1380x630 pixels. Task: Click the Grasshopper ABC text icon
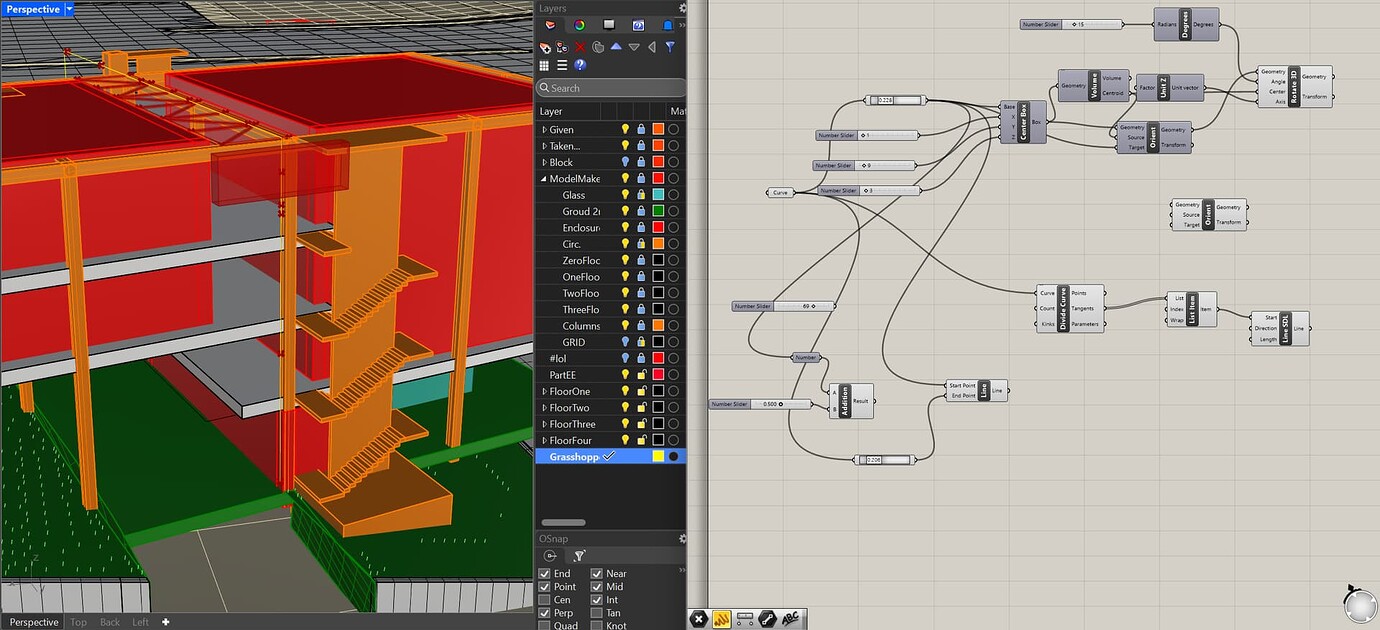(791, 619)
